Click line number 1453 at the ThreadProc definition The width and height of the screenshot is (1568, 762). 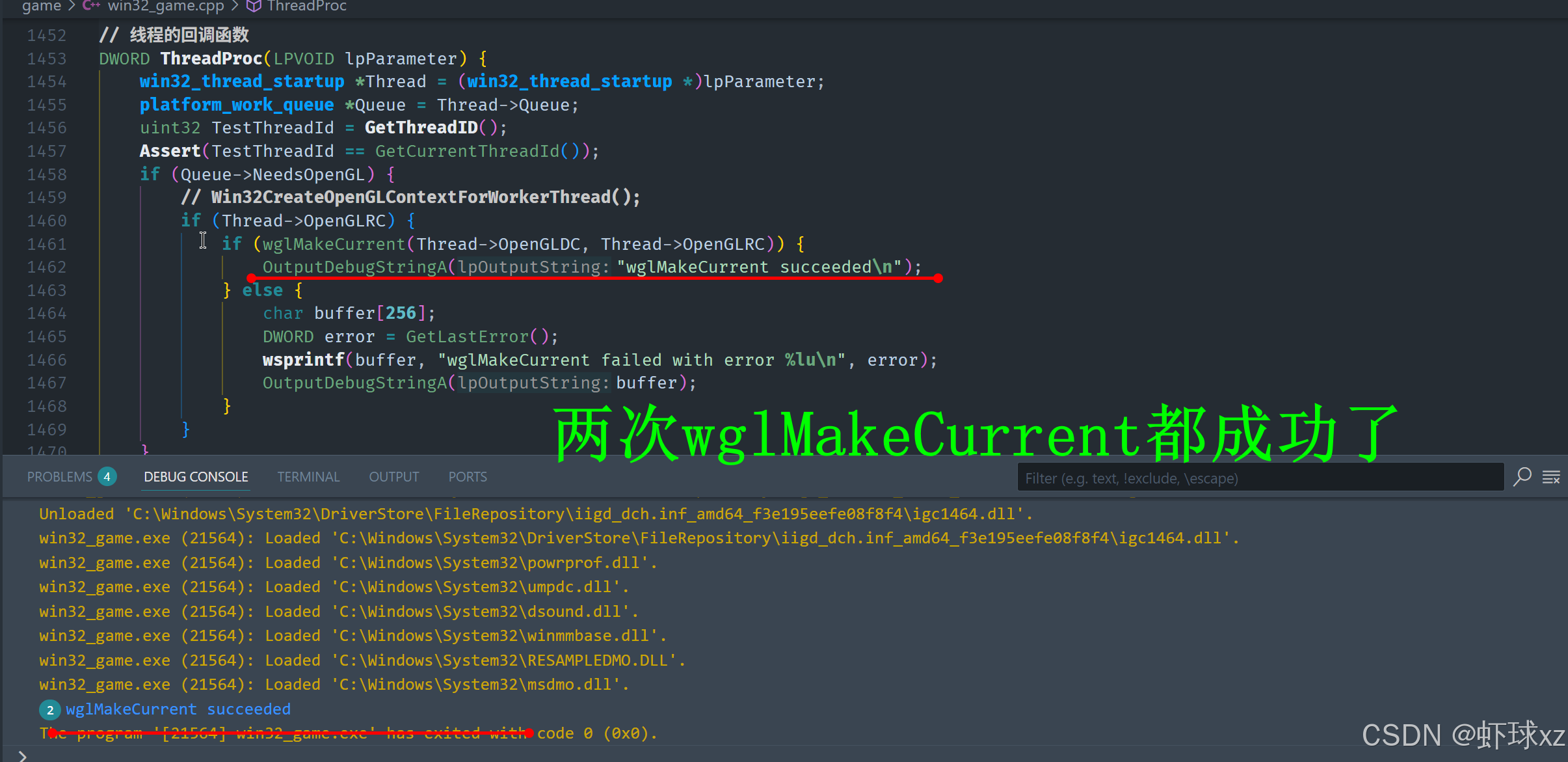click(x=46, y=59)
